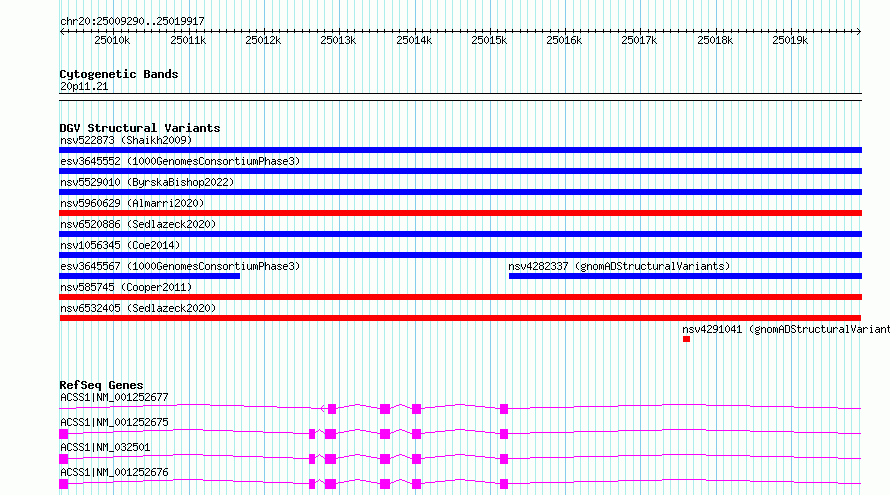
Task: Click the rightmost exon box of NM_001252677
Action: 503,409
